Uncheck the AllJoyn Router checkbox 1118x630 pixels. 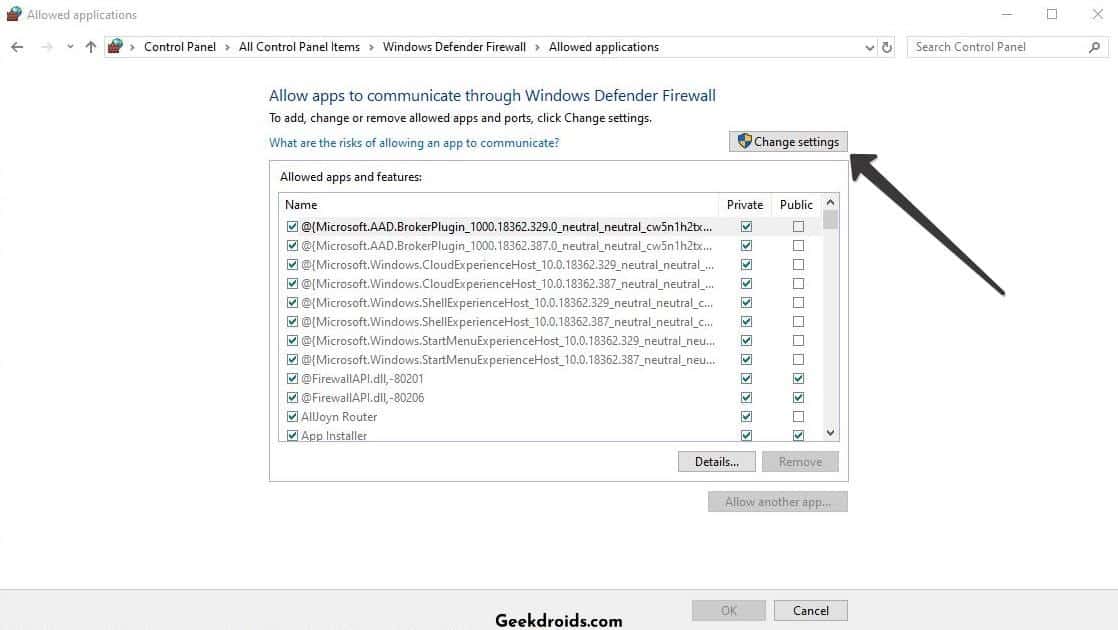pyautogui.click(x=292, y=417)
